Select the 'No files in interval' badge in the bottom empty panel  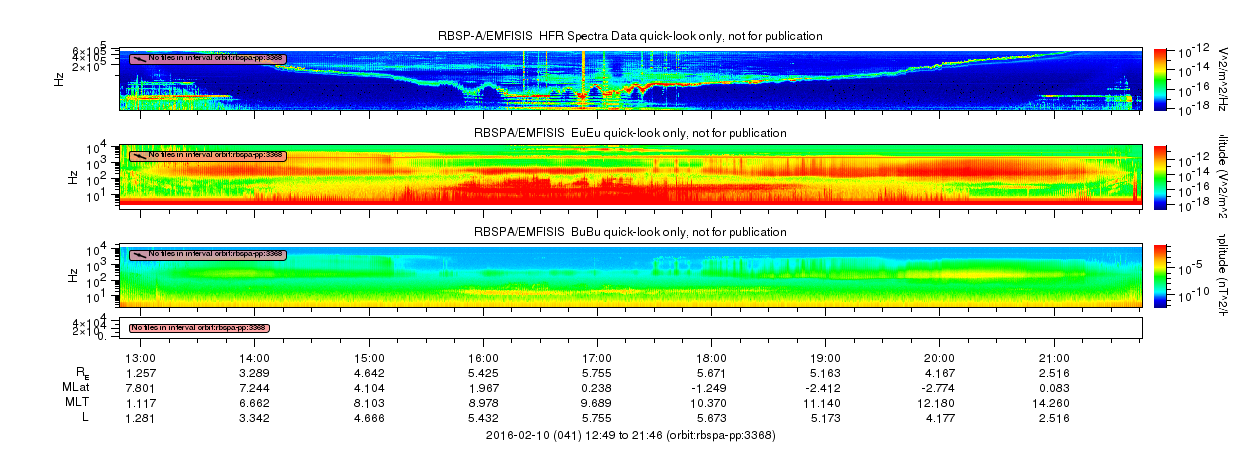click(199, 327)
